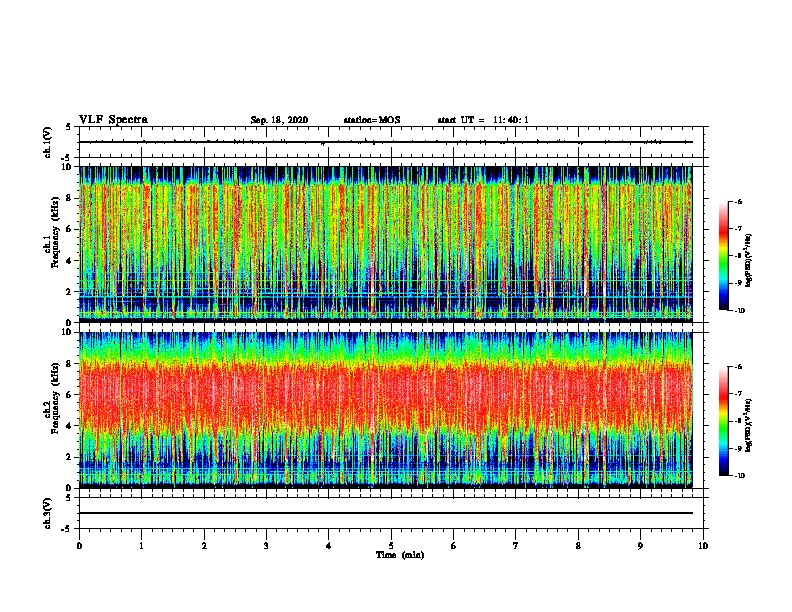Viewport: 792px width, 612px height.
Task: Click the "9" tick on the time axis
Action: 640,546
